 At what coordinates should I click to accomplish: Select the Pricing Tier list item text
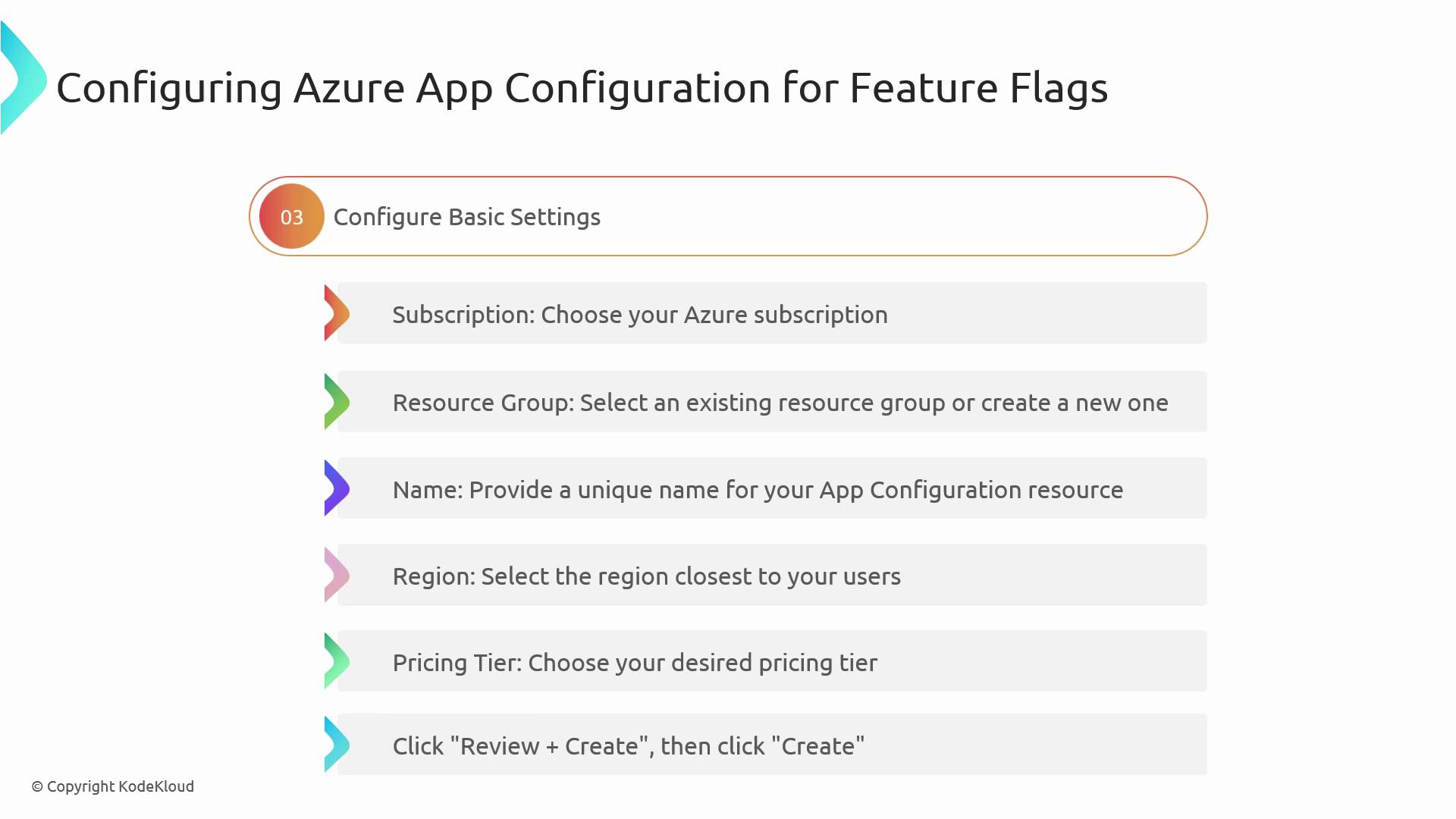(634, 663)
